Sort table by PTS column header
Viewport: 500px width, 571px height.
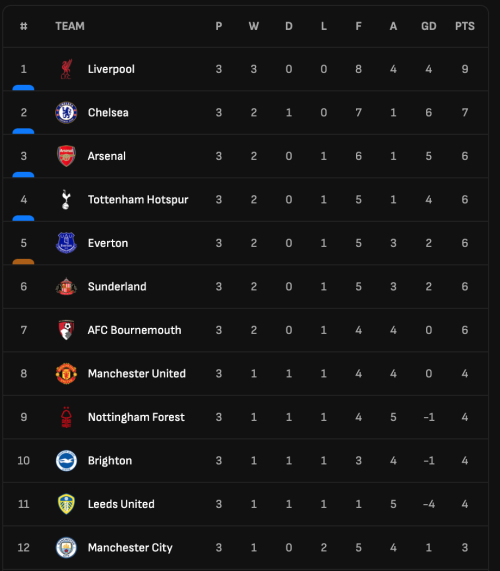point(465,26)
